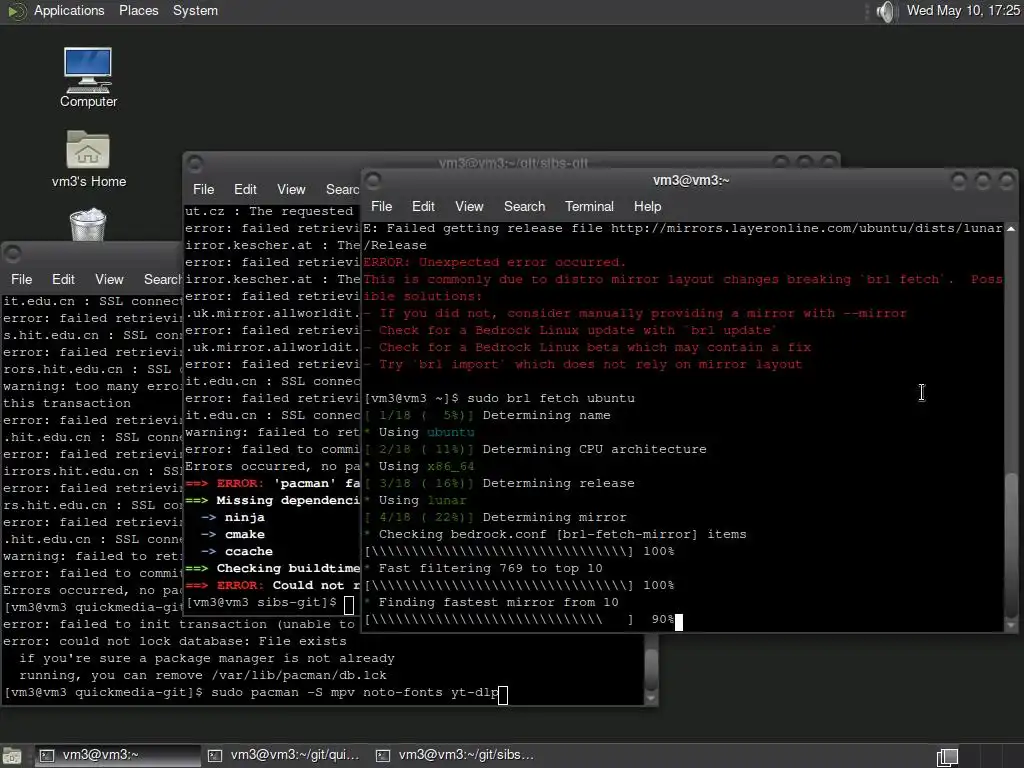
Task: Click 'Determining release' line in front terminal
Action: 558,483
